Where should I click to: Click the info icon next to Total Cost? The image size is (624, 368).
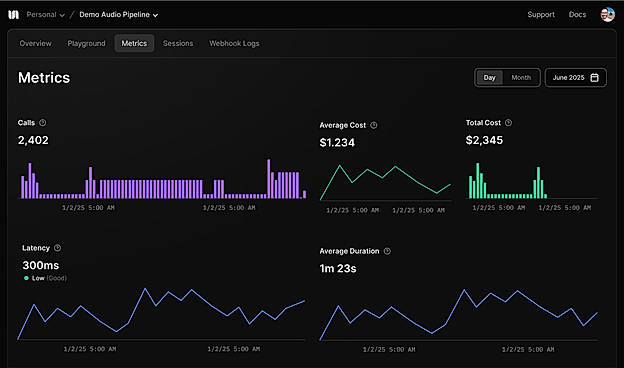coord(508,123)
